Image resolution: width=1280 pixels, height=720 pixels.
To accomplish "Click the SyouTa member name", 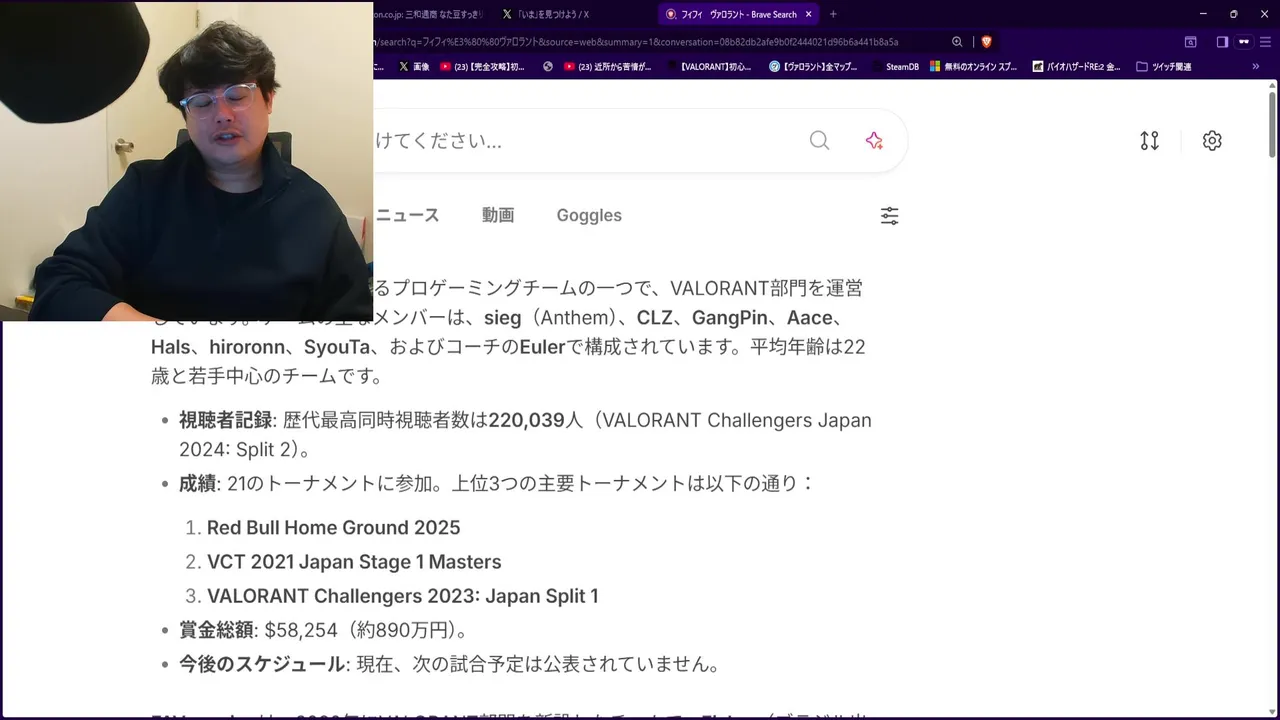I will (x=337, y=347).
